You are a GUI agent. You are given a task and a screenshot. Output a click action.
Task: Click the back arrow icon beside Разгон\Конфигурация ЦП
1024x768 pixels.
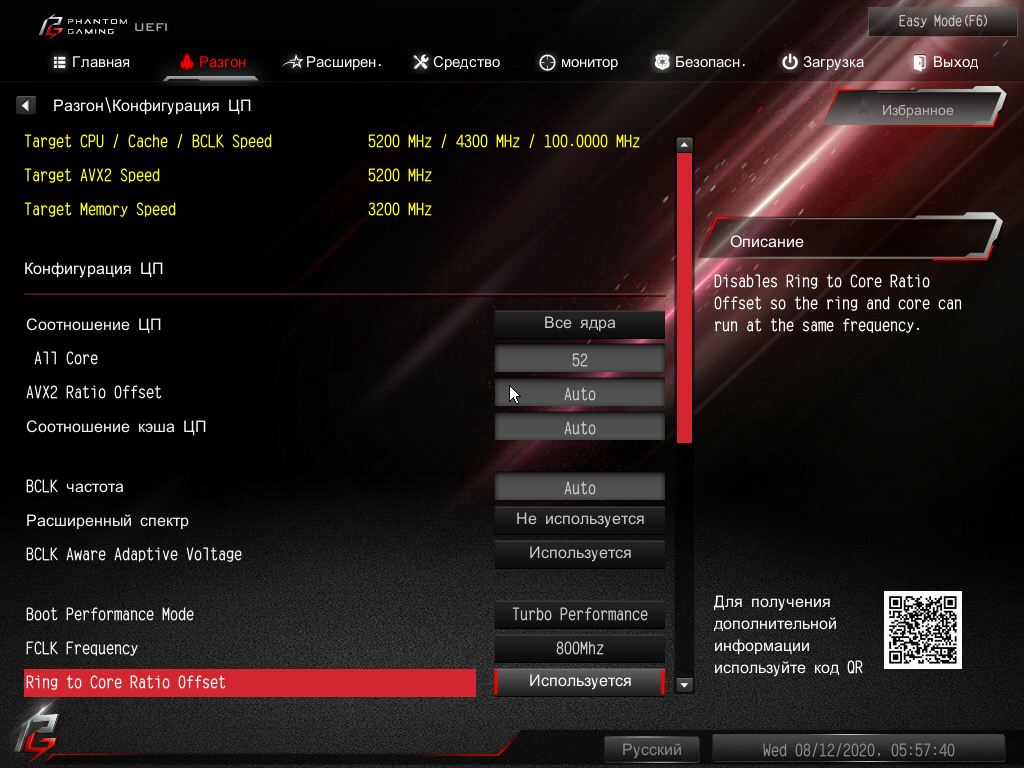[x=25, y=105]
